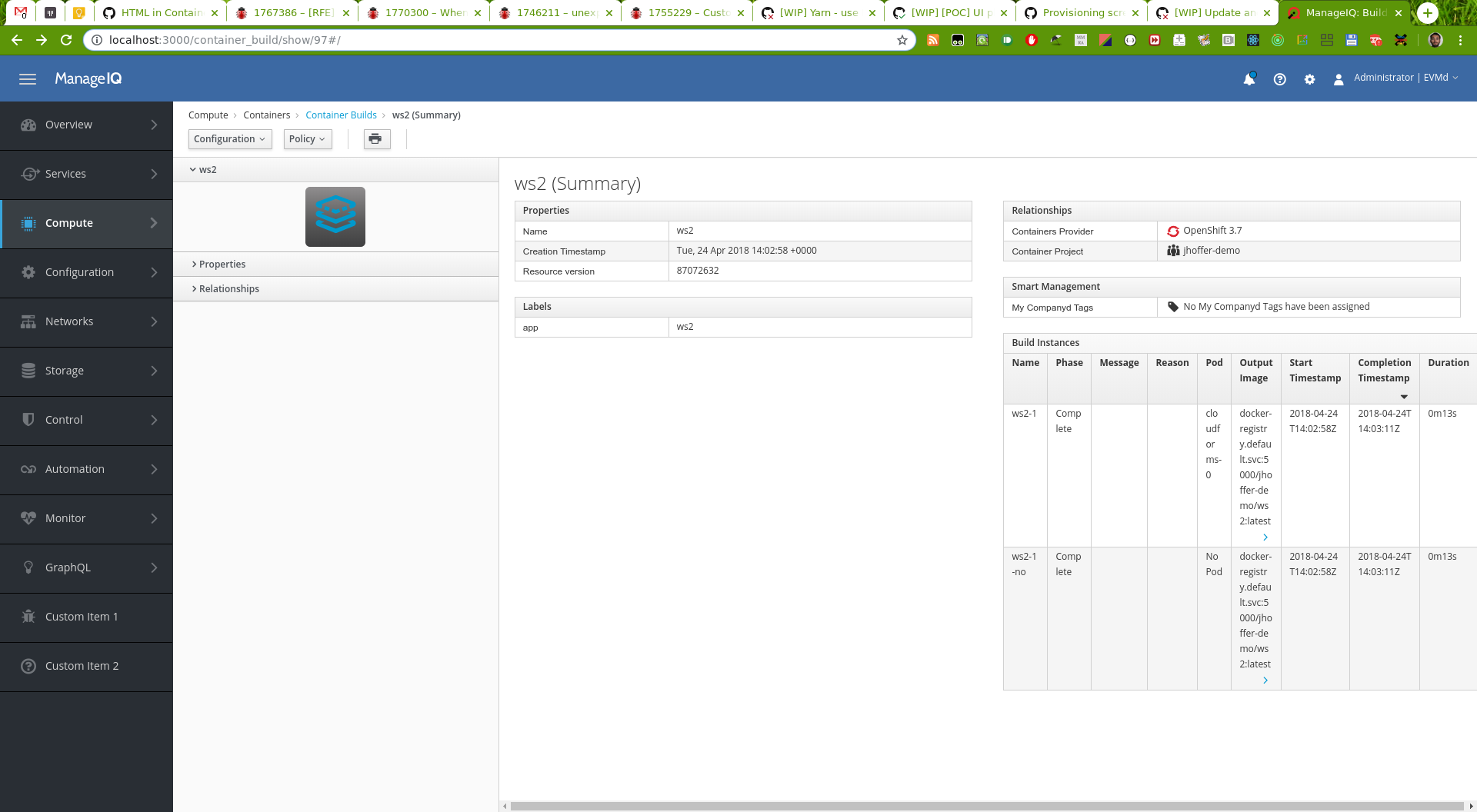The width and height of the screenshot is (1477, 812).
Task: Click the Overview dashboard icon
Action: point(28,125)
